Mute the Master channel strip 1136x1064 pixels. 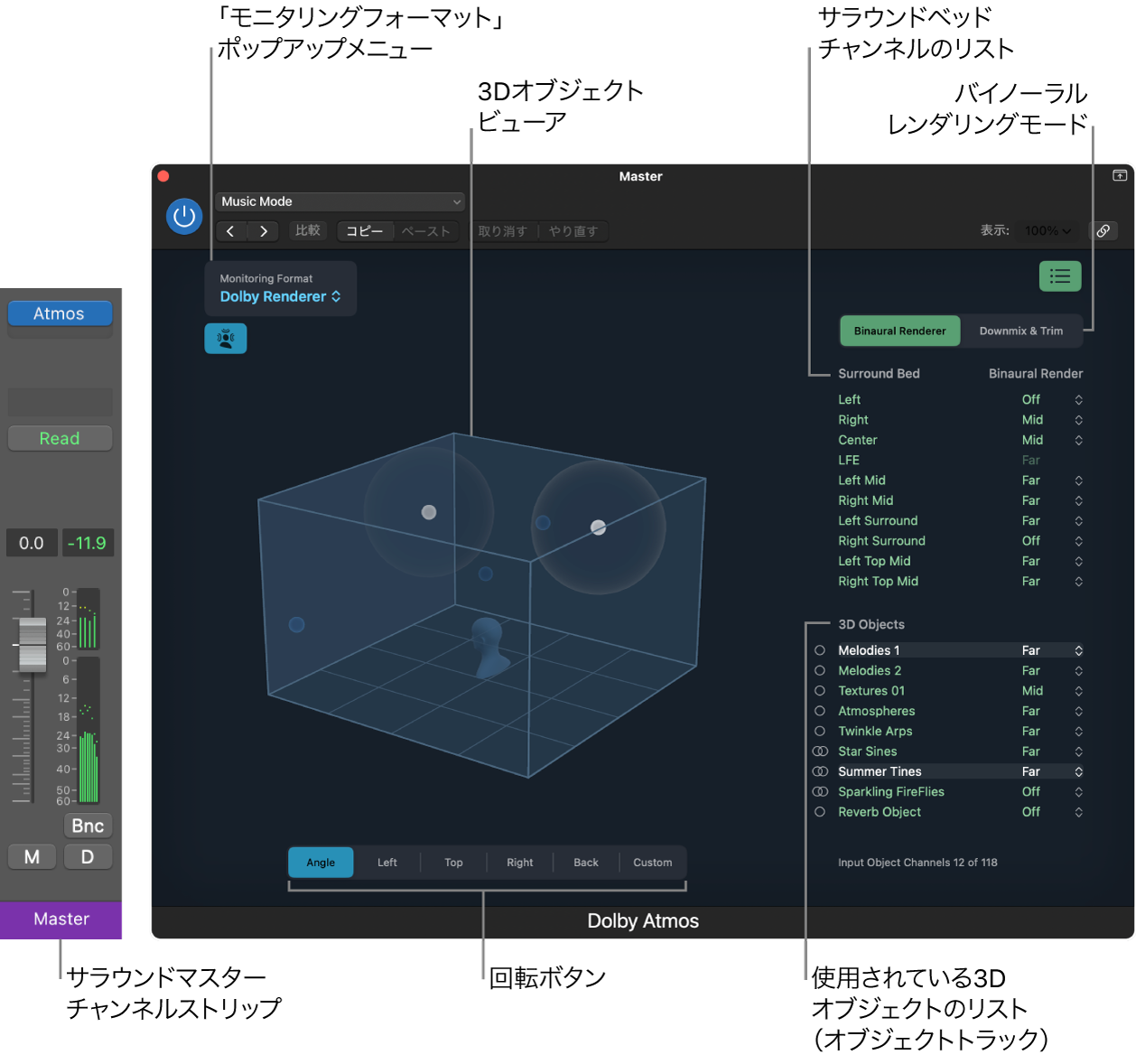click(32, 857)
